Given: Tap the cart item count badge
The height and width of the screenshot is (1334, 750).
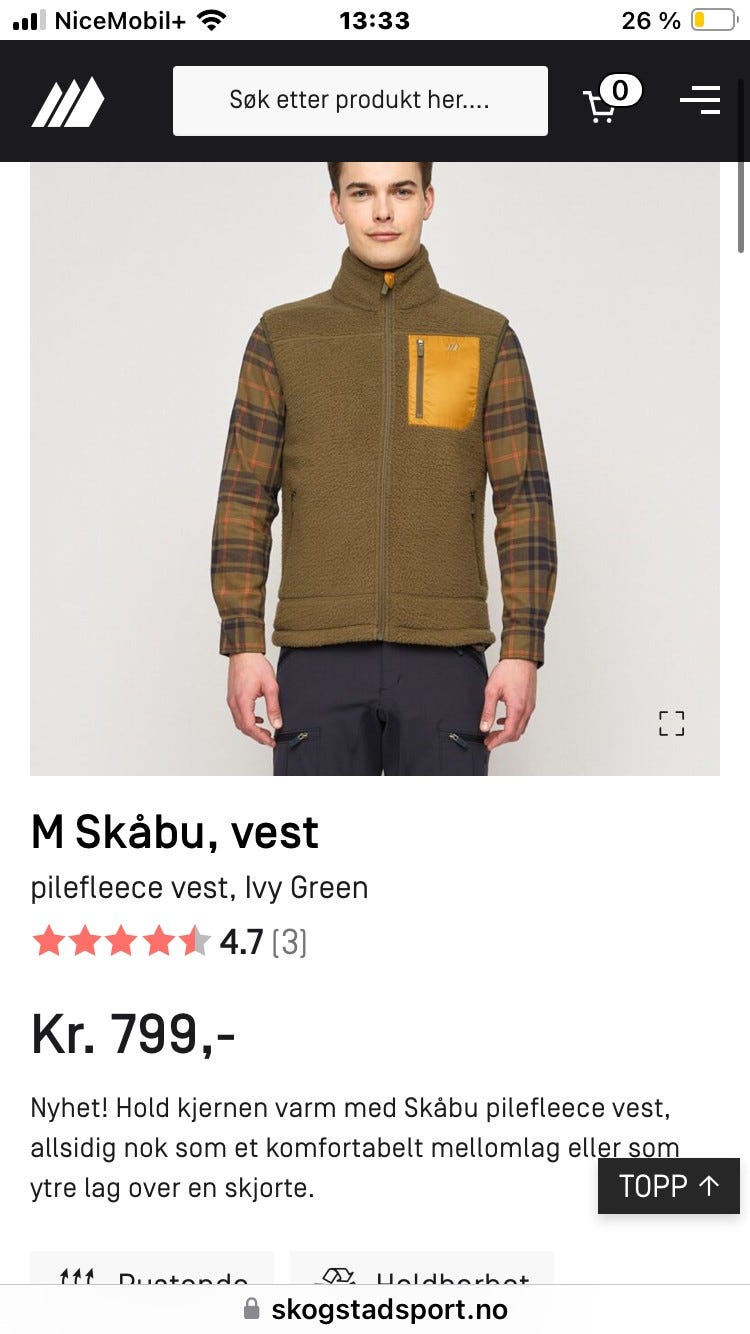Looking at the screenshot, I should (x=620, y=91).
